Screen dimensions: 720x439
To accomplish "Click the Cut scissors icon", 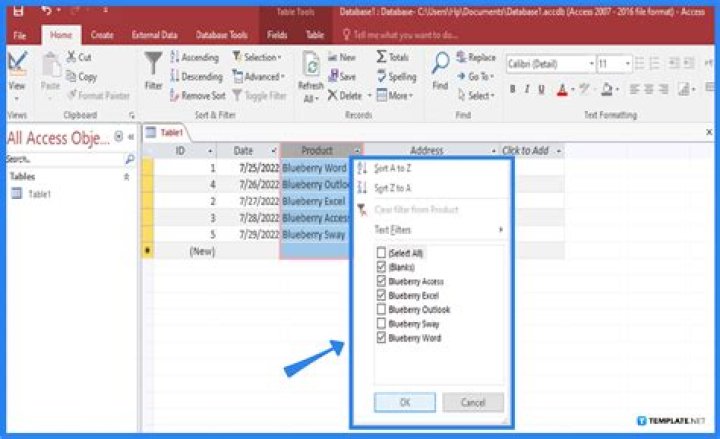I will [x=71, y=57].
